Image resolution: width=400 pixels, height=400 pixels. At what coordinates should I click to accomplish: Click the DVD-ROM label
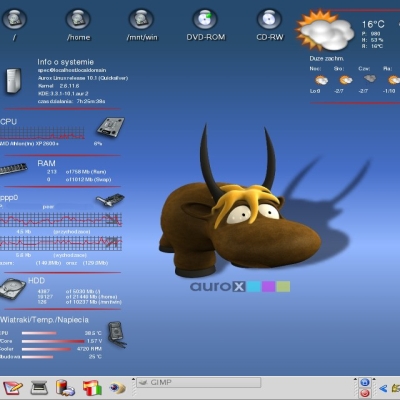(206, 37)
